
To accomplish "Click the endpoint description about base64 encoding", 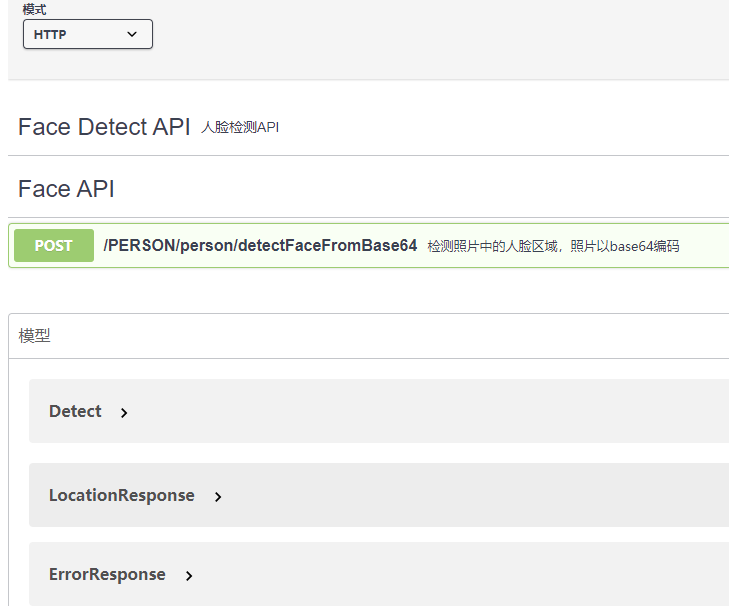I will (x=553, y=246).
